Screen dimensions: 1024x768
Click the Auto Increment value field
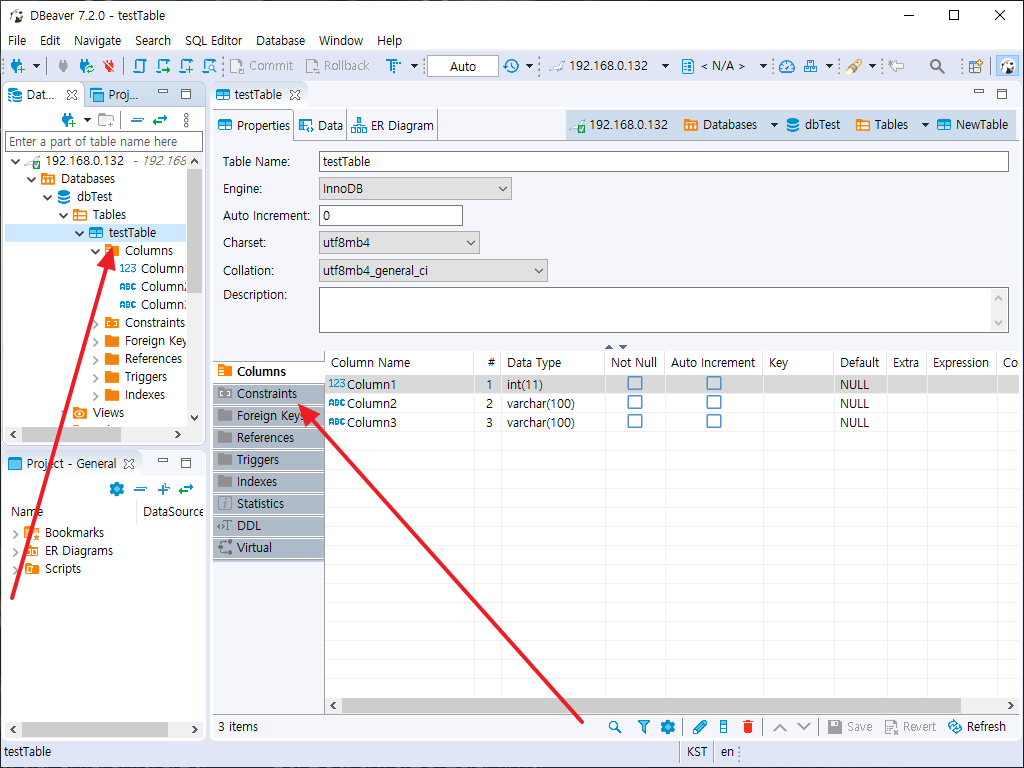coord(391,216)
